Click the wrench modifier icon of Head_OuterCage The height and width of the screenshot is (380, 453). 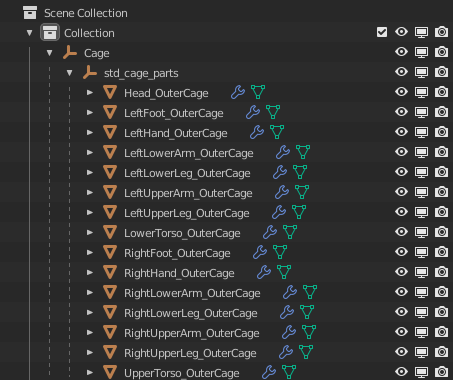(x=238, y=92)
